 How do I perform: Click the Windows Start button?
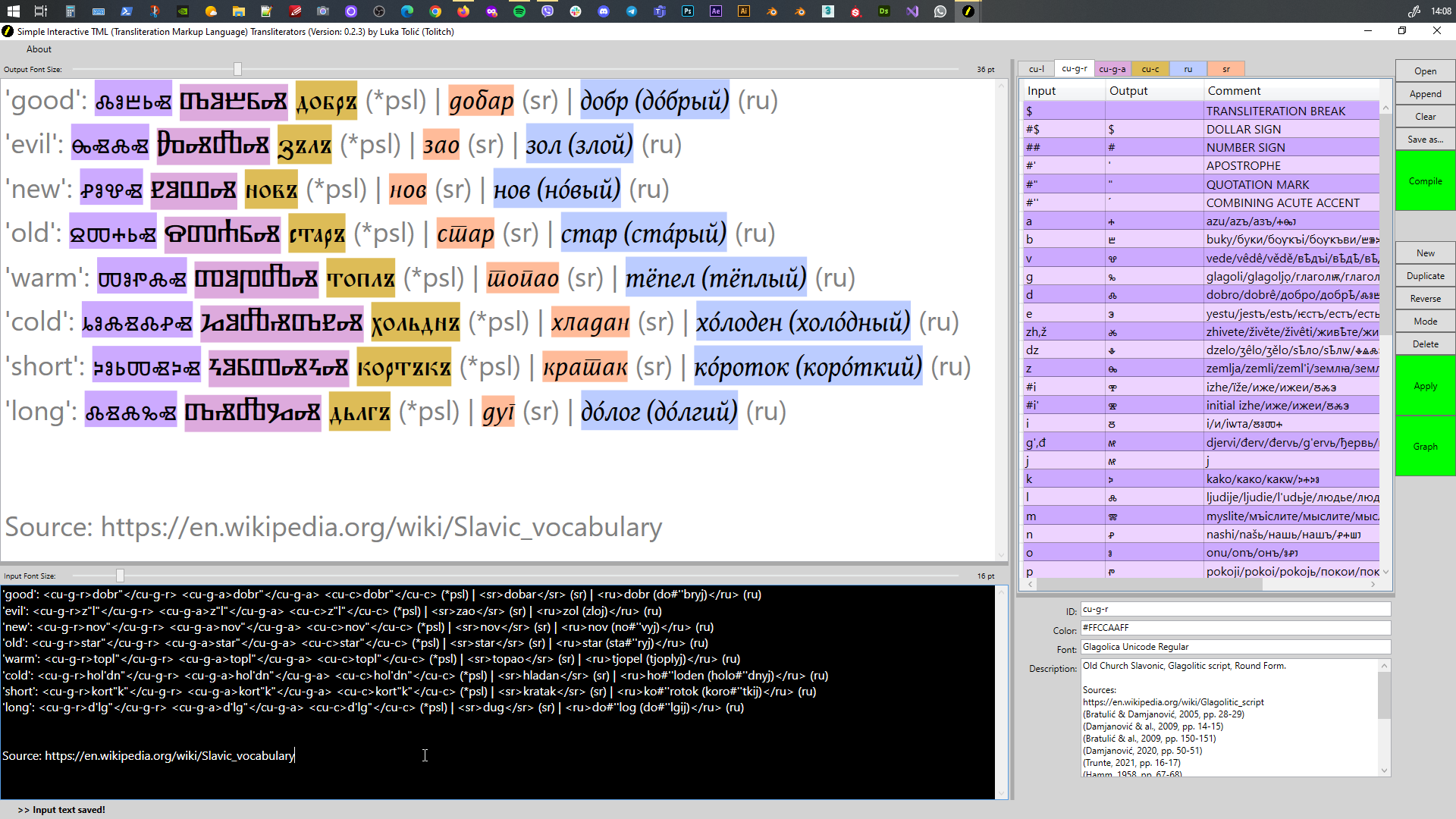click(x=13, y=11)
